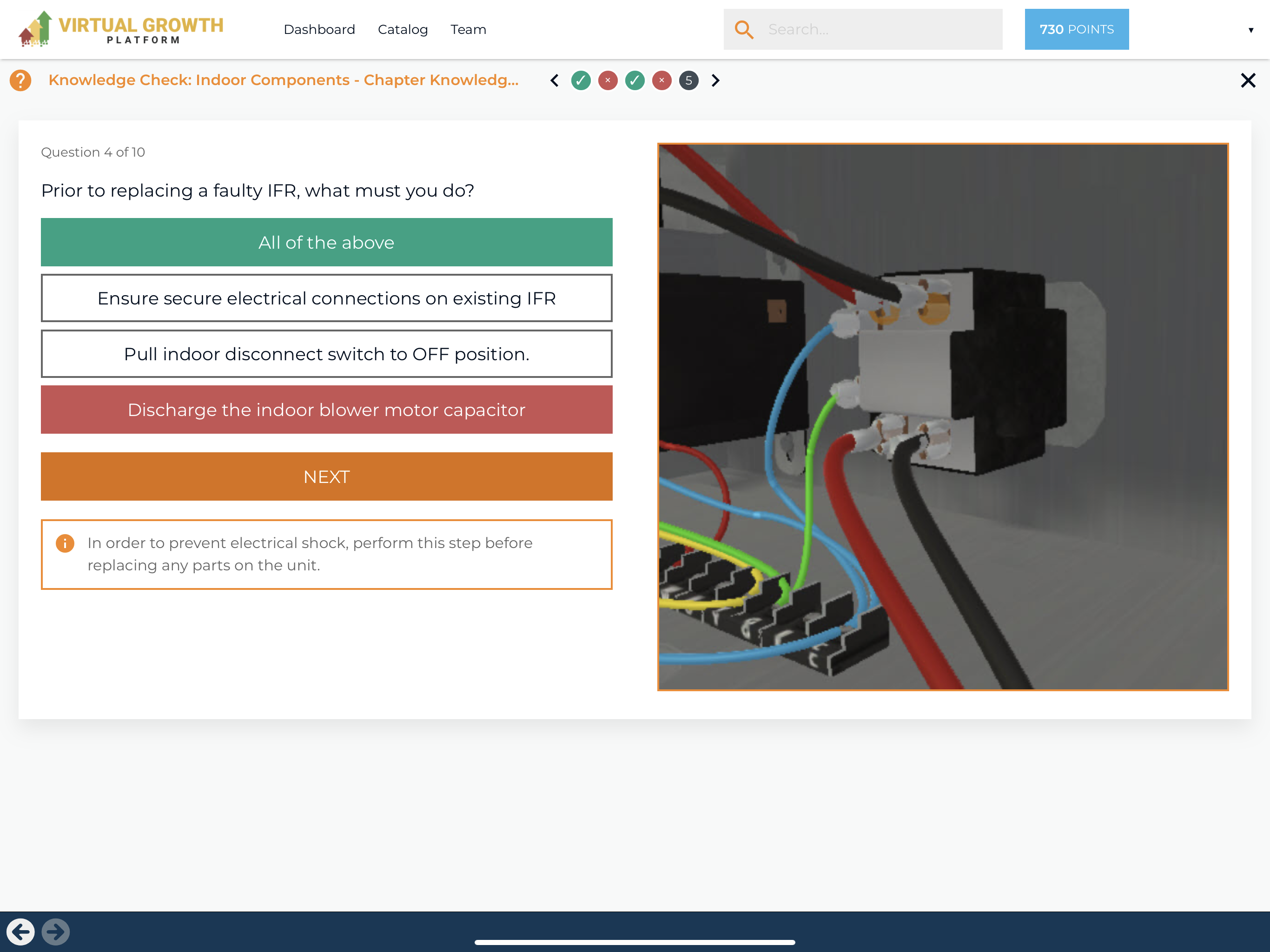The width and height of the screenshot is (1270, 952).
Task: Click the search magnifier icon
Action: click(x=744, y=29)
